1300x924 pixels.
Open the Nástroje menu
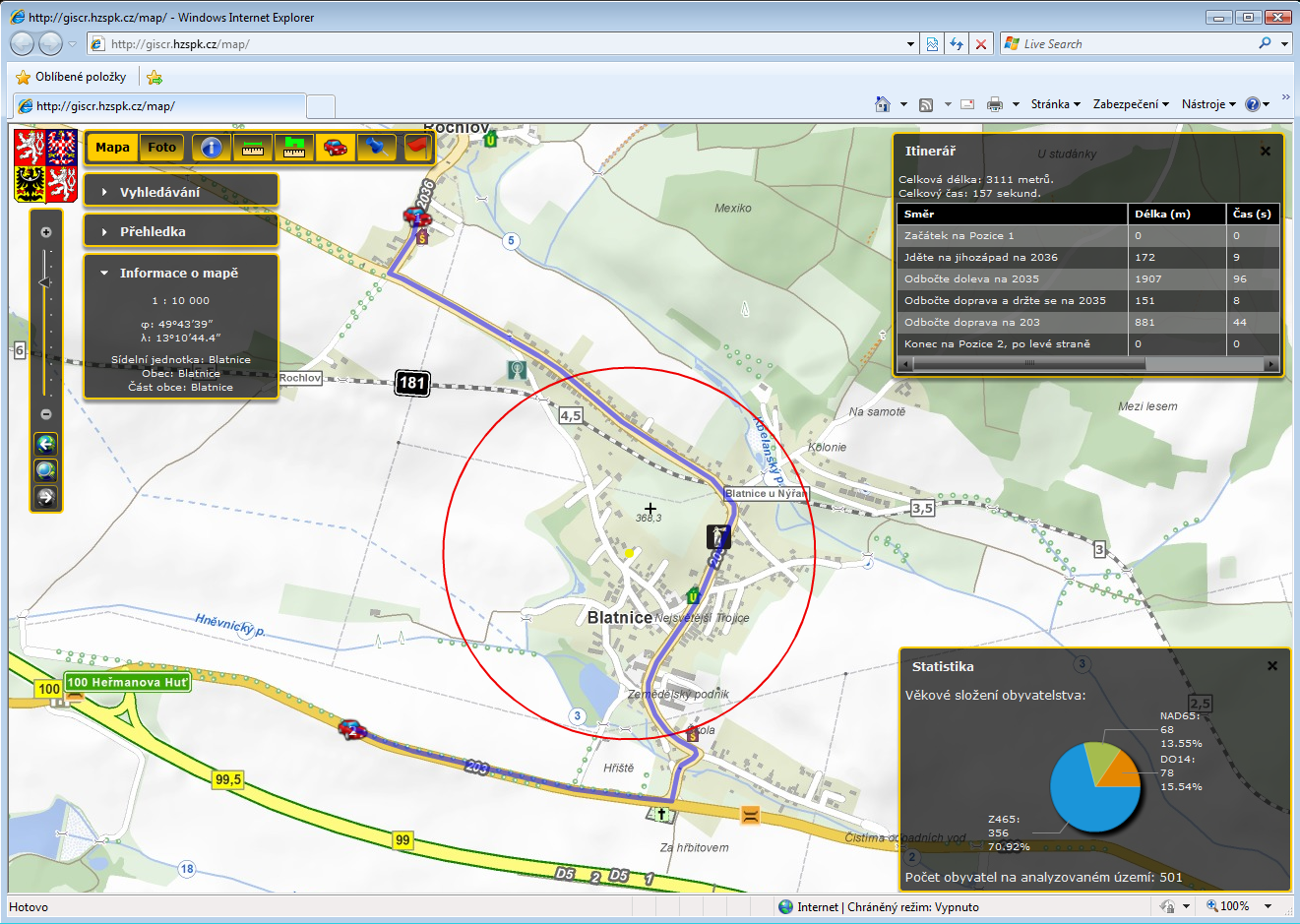1207,104
